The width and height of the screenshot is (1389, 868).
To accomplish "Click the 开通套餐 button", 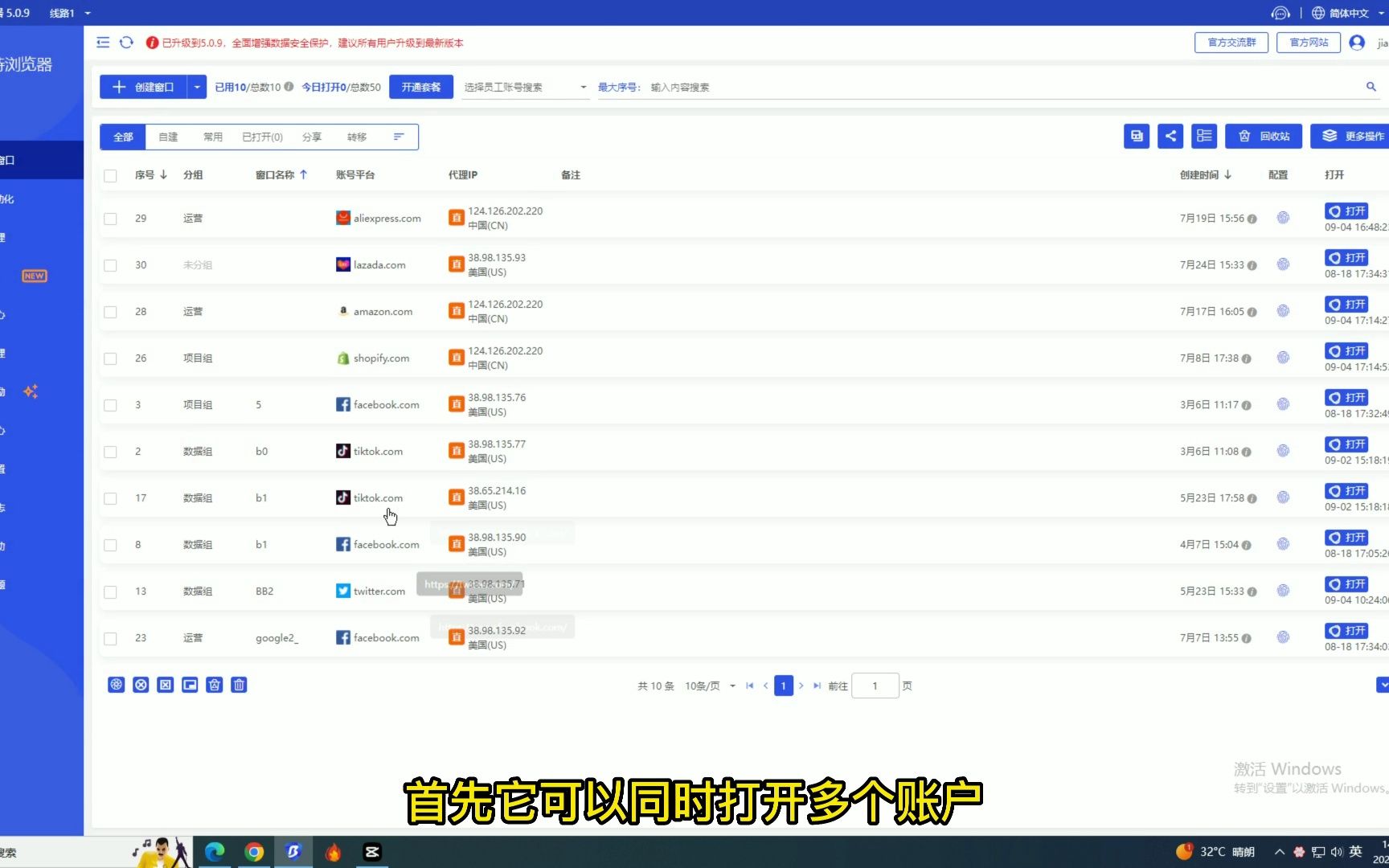I will pyautogui.click(x=421, y=87).
